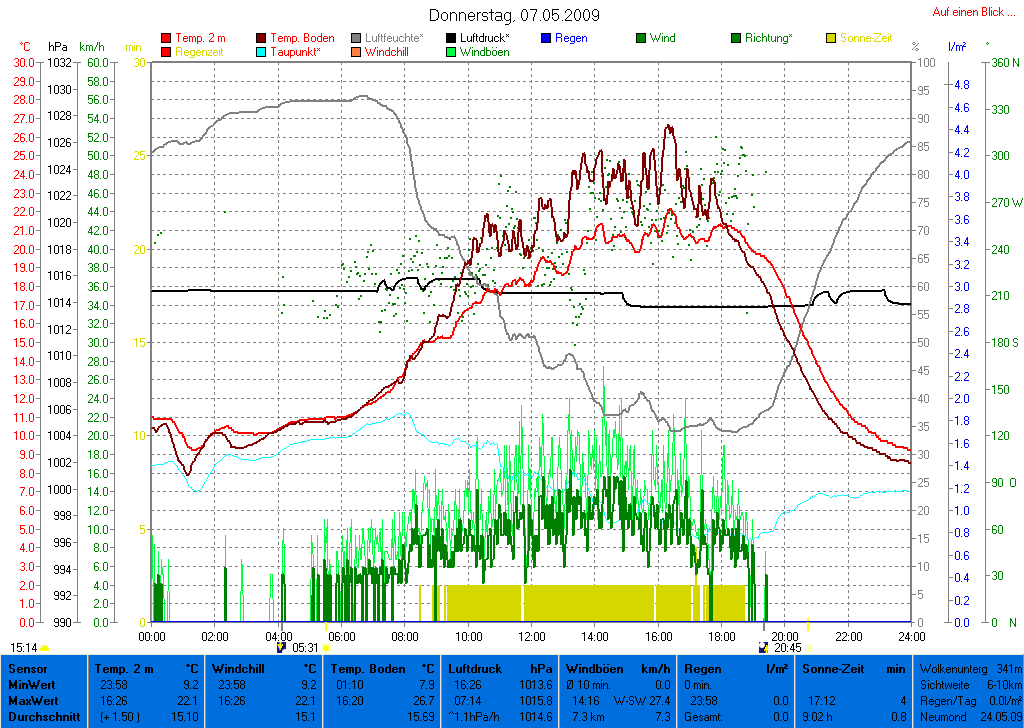This screenshot has height=728, width=1024.
Task: Click the blue Regen legend square
Action: point(546,38)
